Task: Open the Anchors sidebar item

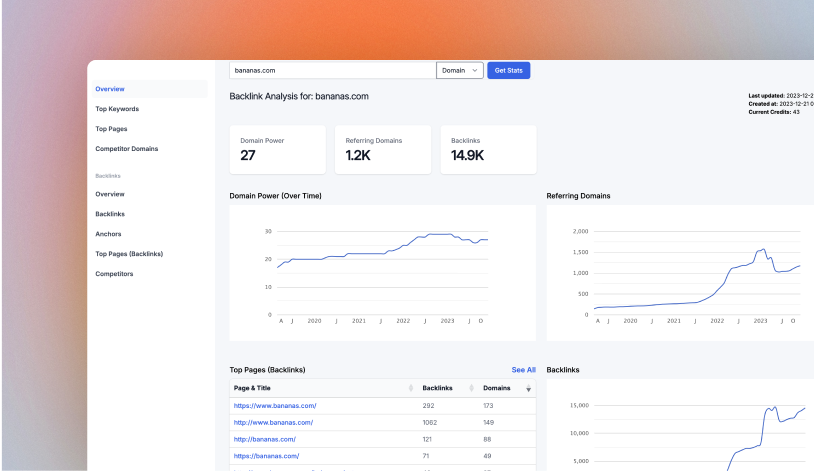Action: coord(108,234)
